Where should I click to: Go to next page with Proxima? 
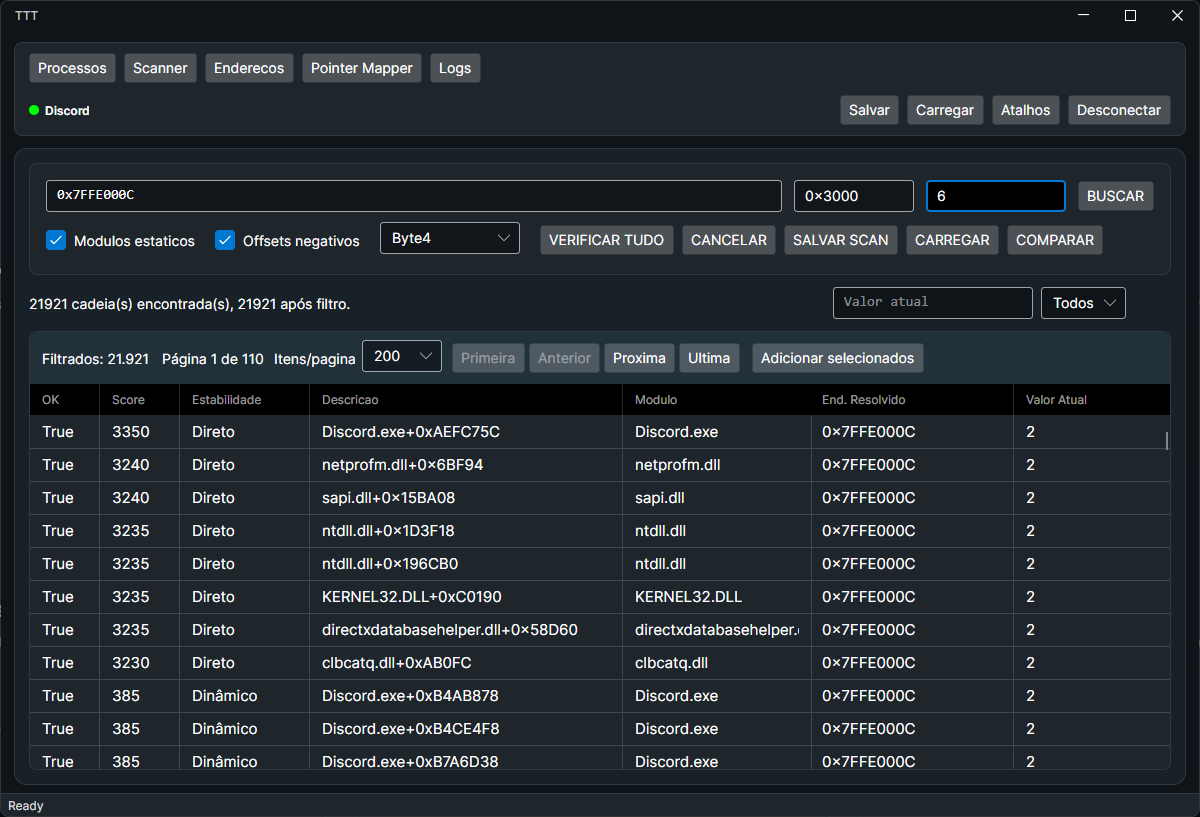[x=639, y=358]
